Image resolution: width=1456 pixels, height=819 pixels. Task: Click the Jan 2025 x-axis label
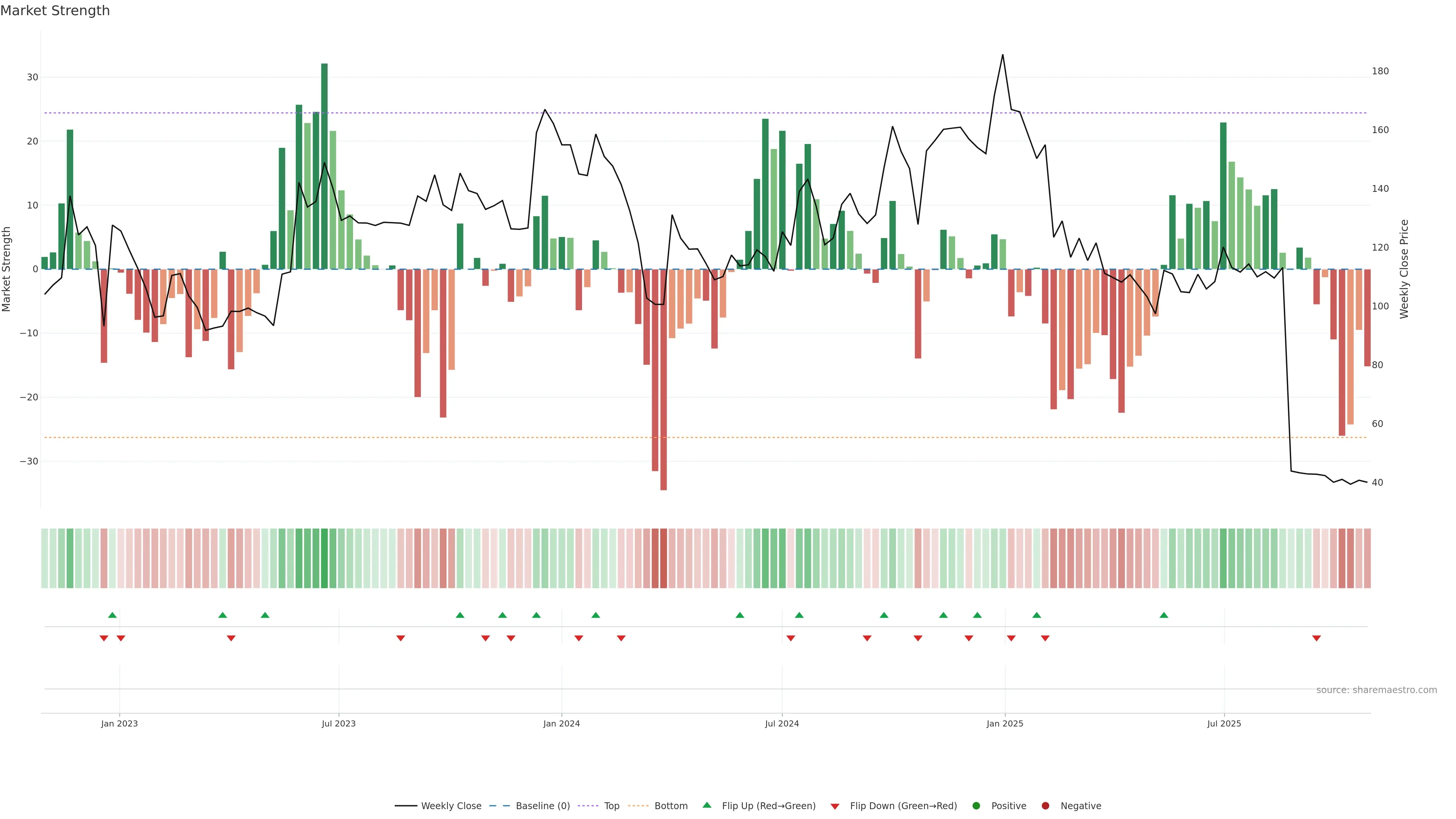(x=1004, y=723)
